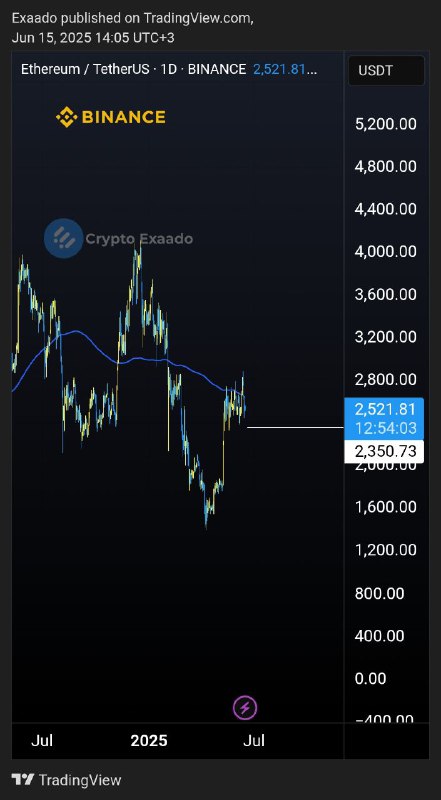Click the Binance logo icon
441x800 pixels.
coord(66,117)
